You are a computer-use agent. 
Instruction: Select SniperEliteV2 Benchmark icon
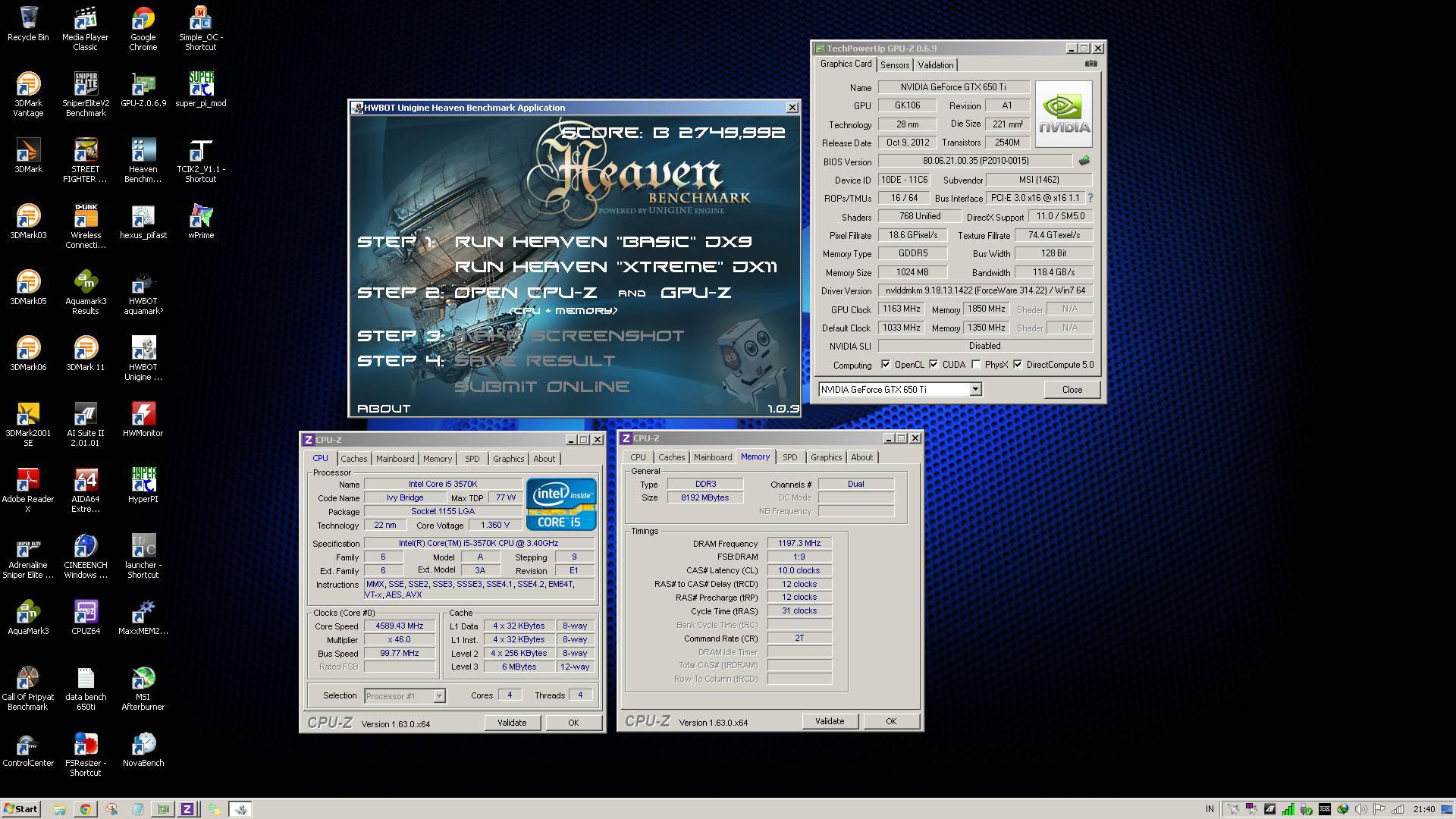pos(85,94)
